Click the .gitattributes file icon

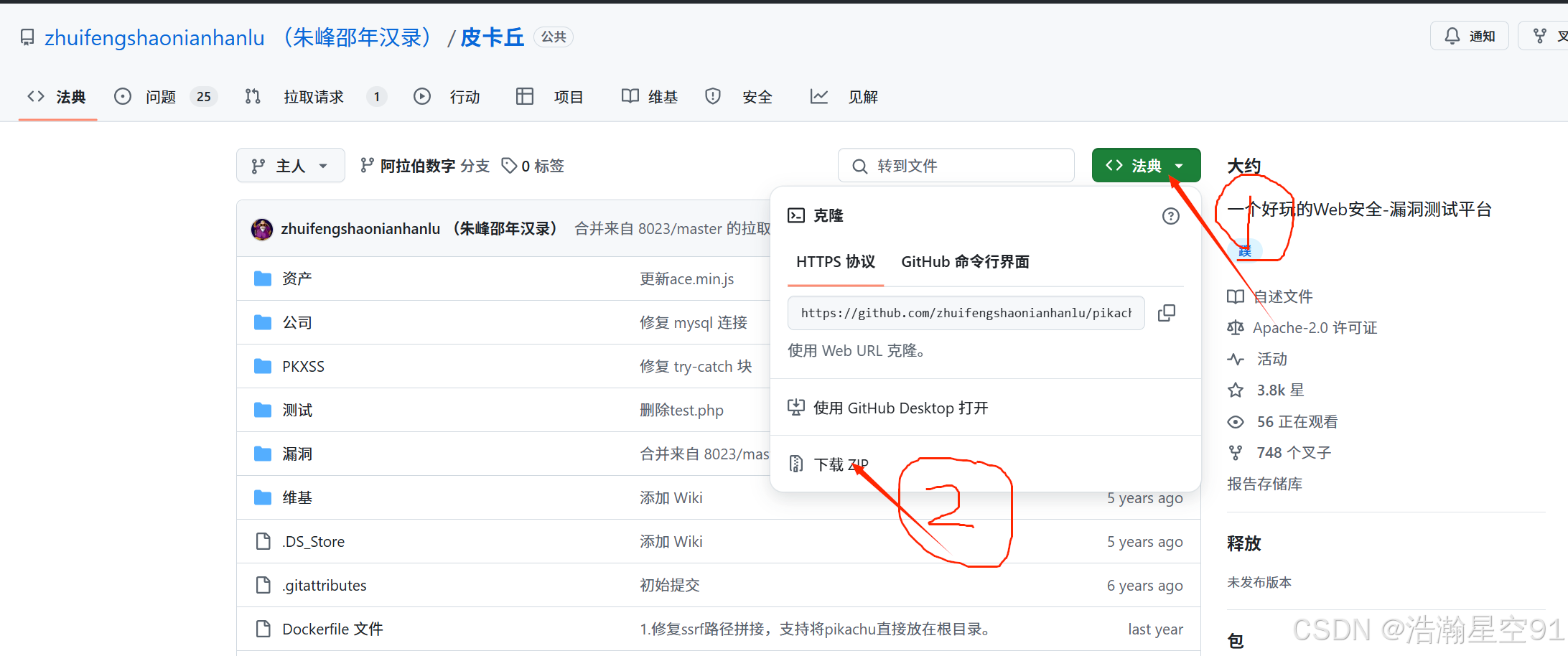click(x=263, y=585)
